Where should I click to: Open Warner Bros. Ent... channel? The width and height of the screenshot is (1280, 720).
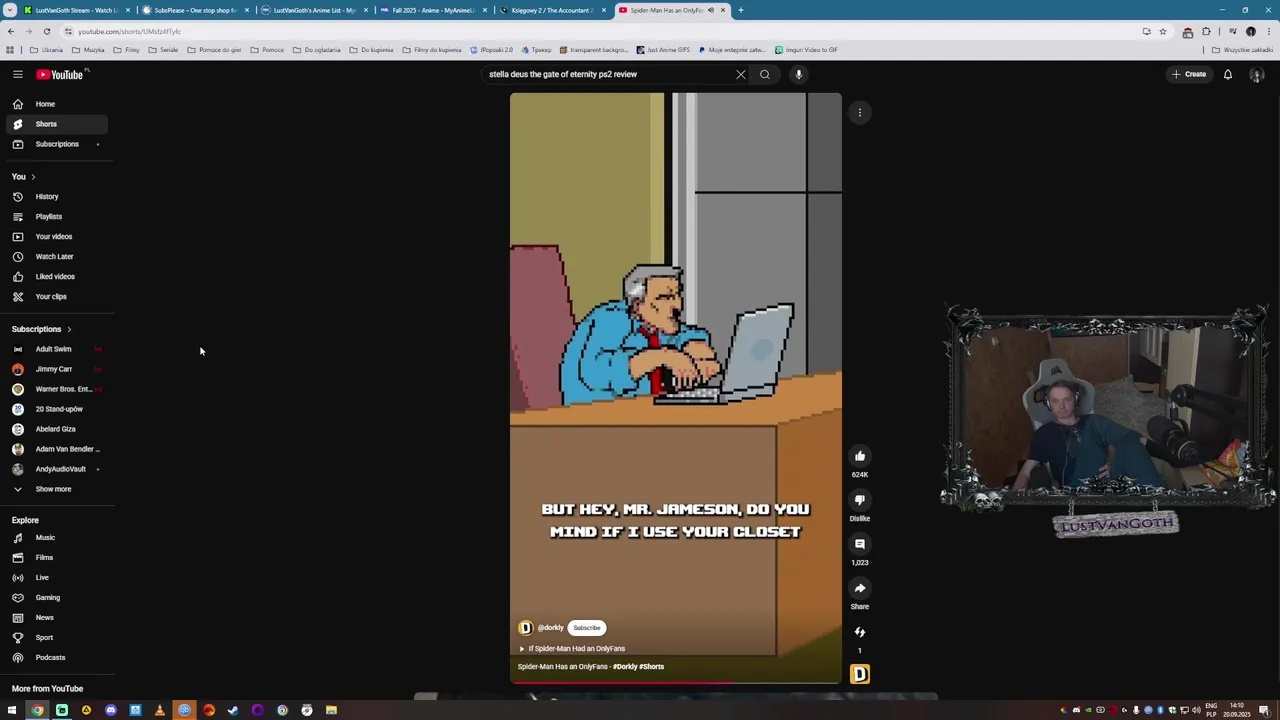[55, 389]
